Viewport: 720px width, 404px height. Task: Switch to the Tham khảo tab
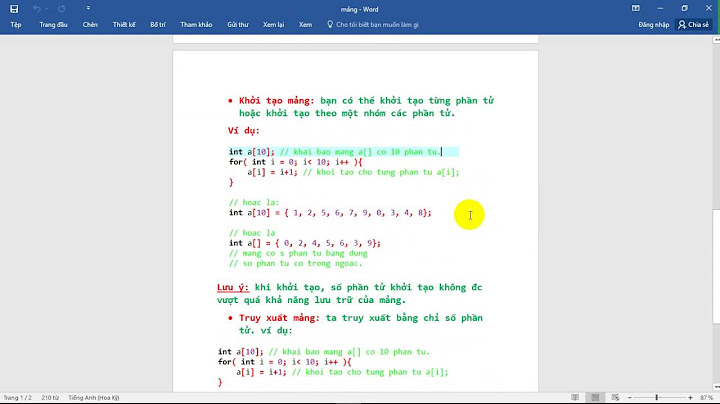196,25
